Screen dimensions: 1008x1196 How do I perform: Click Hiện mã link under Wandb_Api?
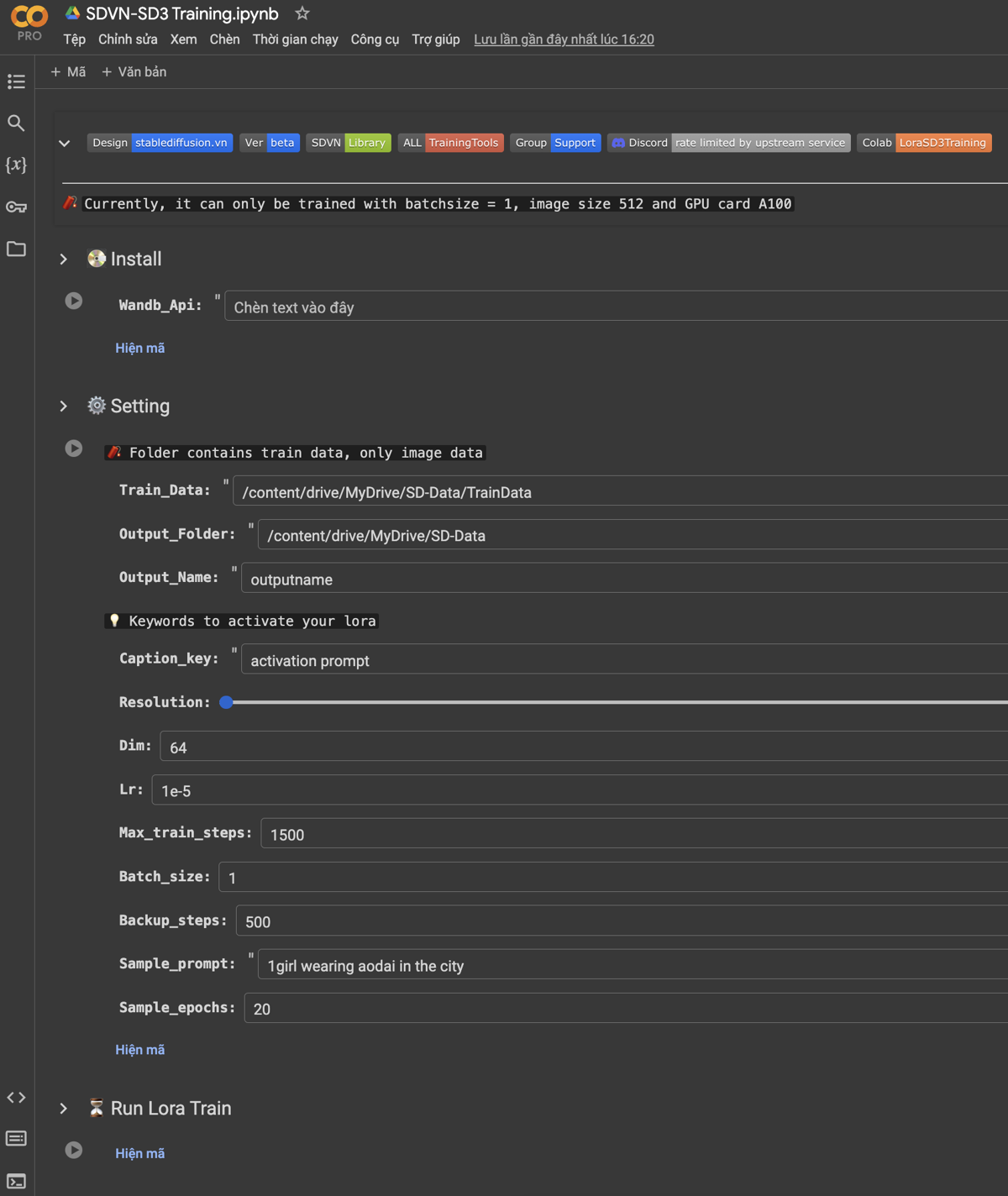click(139, 348)
